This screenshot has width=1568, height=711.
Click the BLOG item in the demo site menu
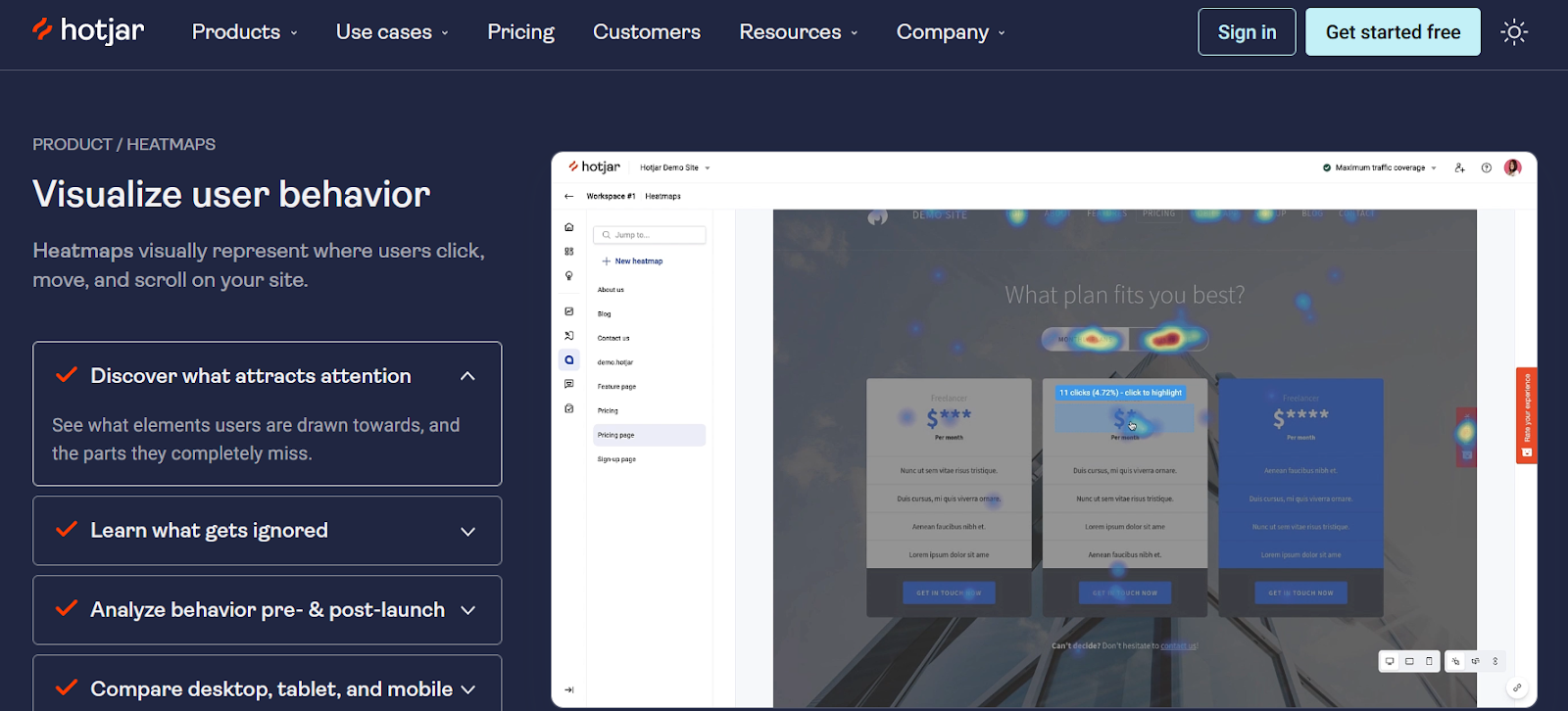click(x=1312, y=213)
